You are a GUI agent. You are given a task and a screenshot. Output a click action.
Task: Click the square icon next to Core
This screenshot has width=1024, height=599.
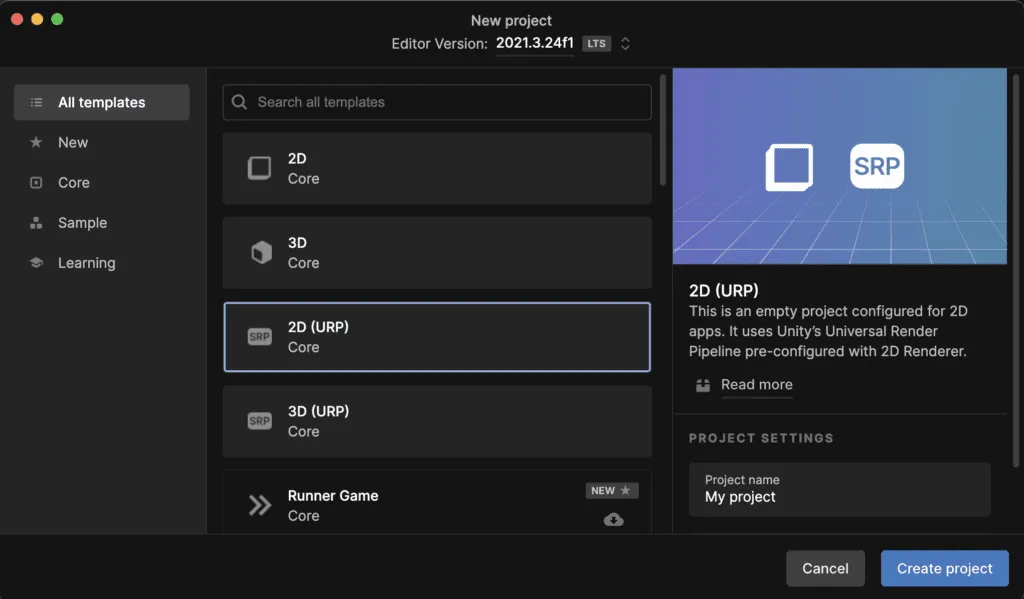[x=36, y=182]
